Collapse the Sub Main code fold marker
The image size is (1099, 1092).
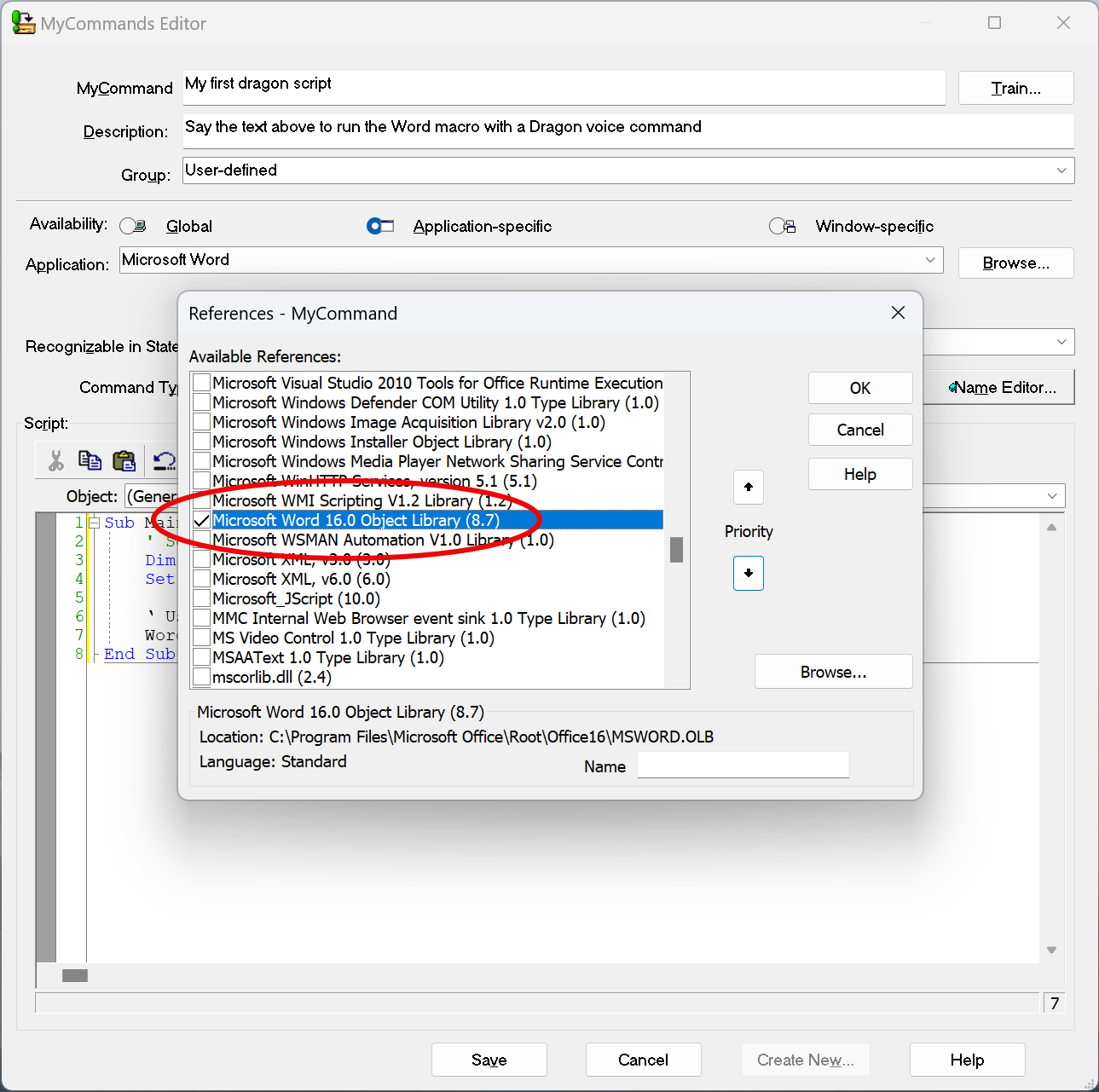coord(95,523)
